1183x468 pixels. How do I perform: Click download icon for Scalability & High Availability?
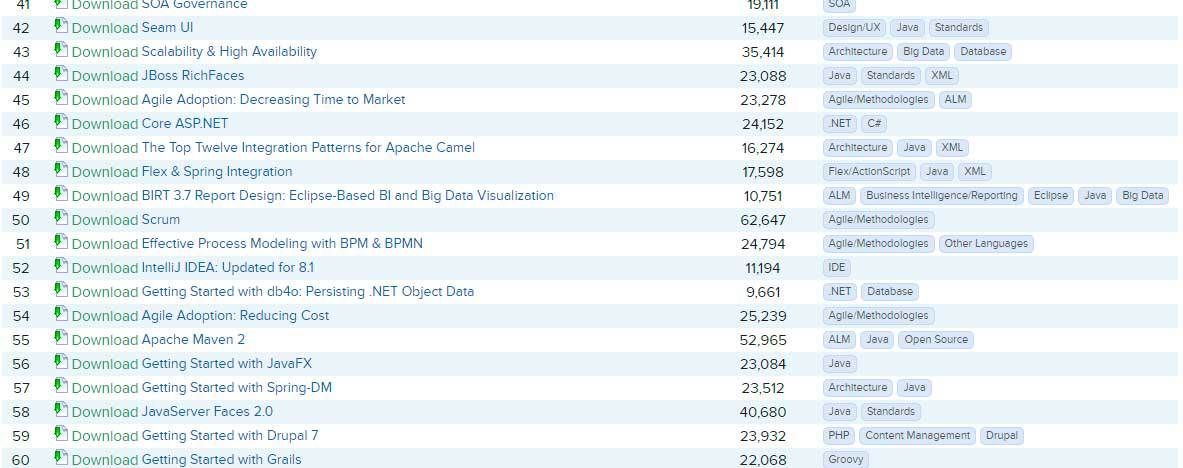point(61,50)
